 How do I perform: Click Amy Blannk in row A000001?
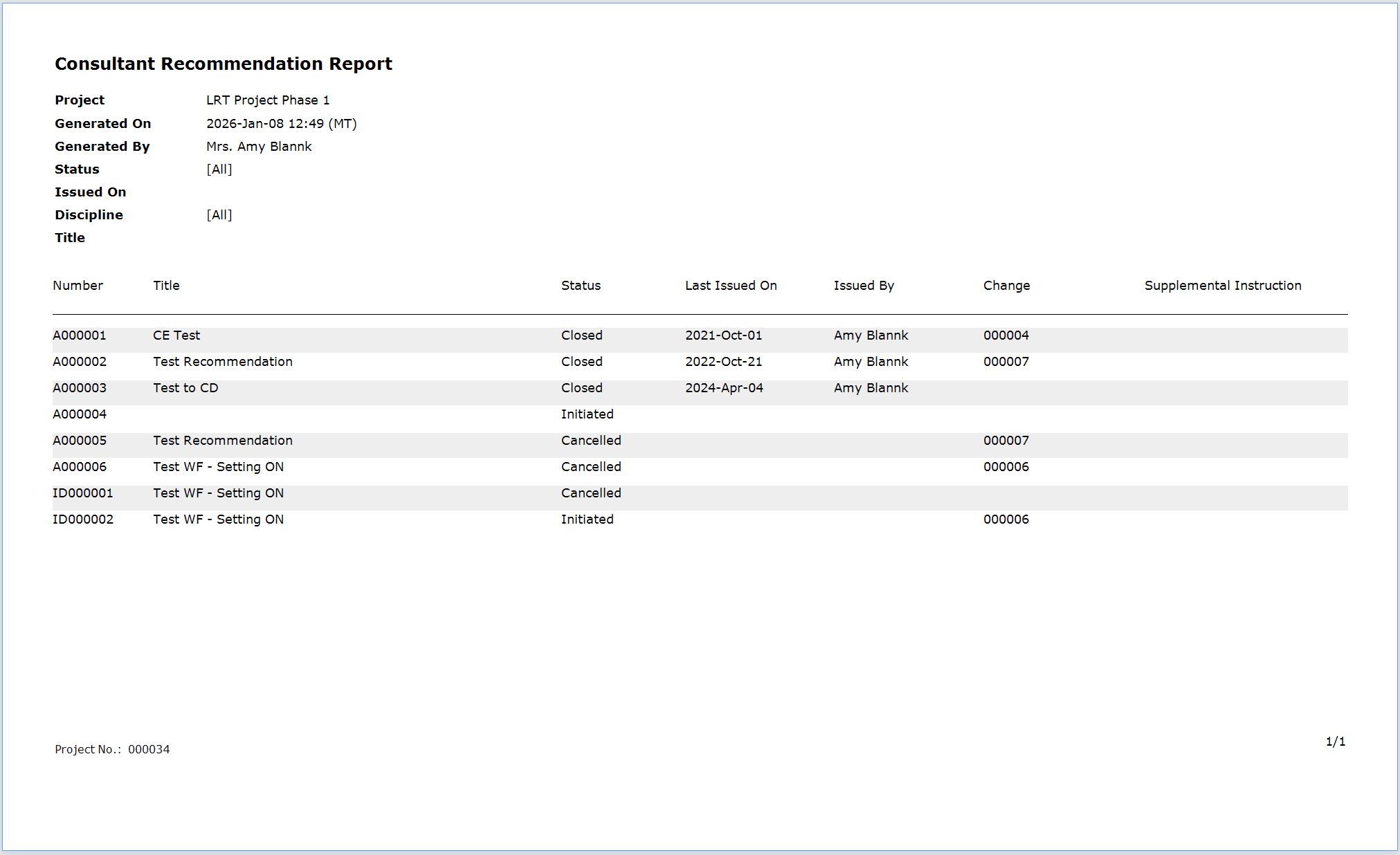tap(871, 335)
